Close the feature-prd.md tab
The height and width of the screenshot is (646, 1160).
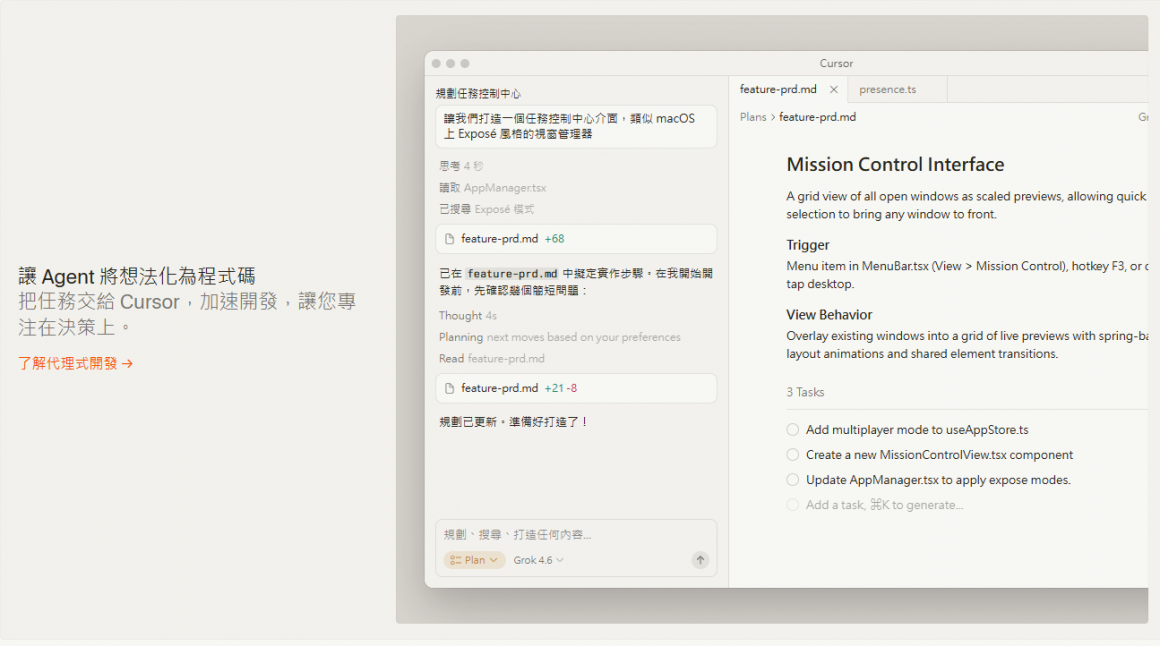(x=834, y=90)
